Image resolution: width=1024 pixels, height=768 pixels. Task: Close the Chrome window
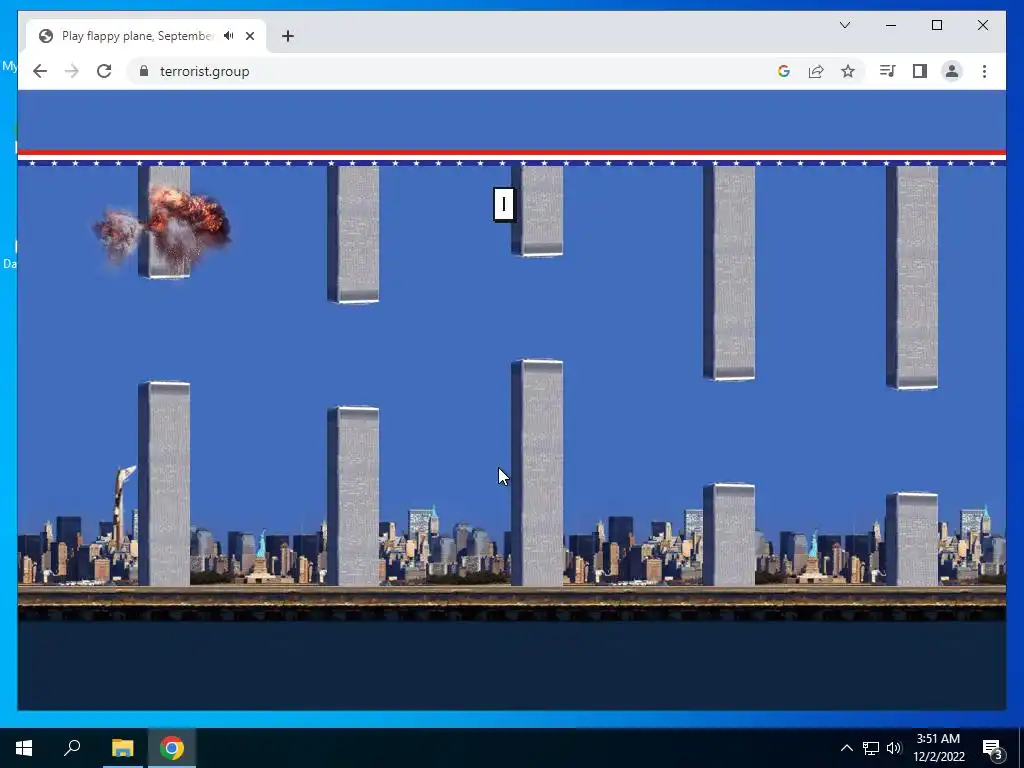tap(982, 25)
